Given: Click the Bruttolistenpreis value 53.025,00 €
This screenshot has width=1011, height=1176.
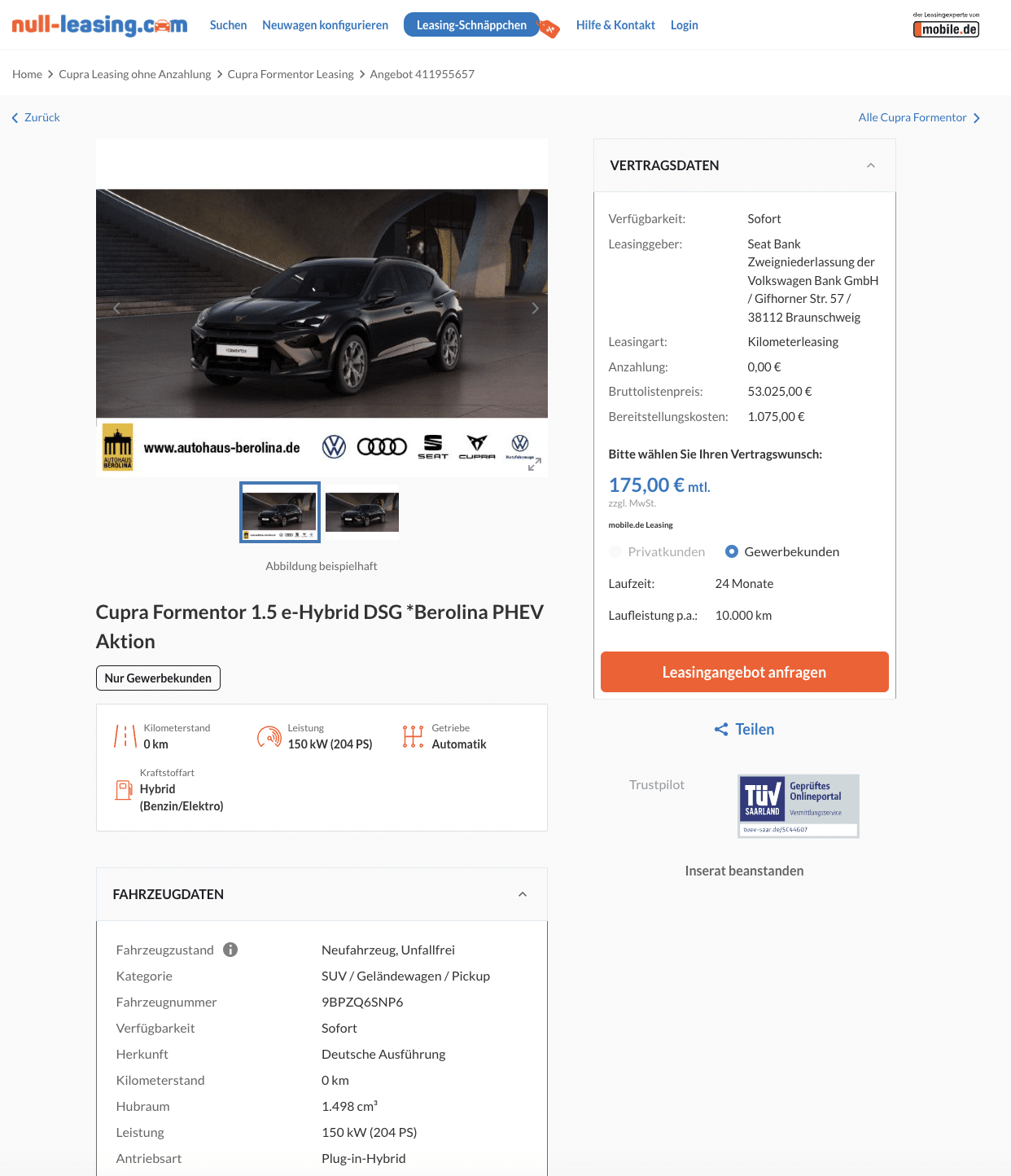Looking at the screenshot, I should [x=780, y=392].
